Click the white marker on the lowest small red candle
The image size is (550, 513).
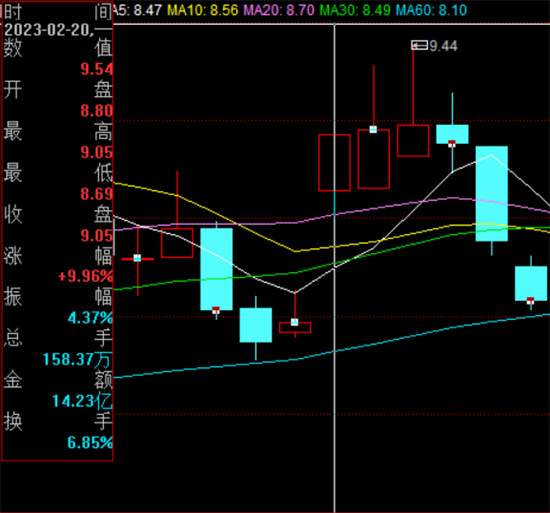[x=295, y=322]
